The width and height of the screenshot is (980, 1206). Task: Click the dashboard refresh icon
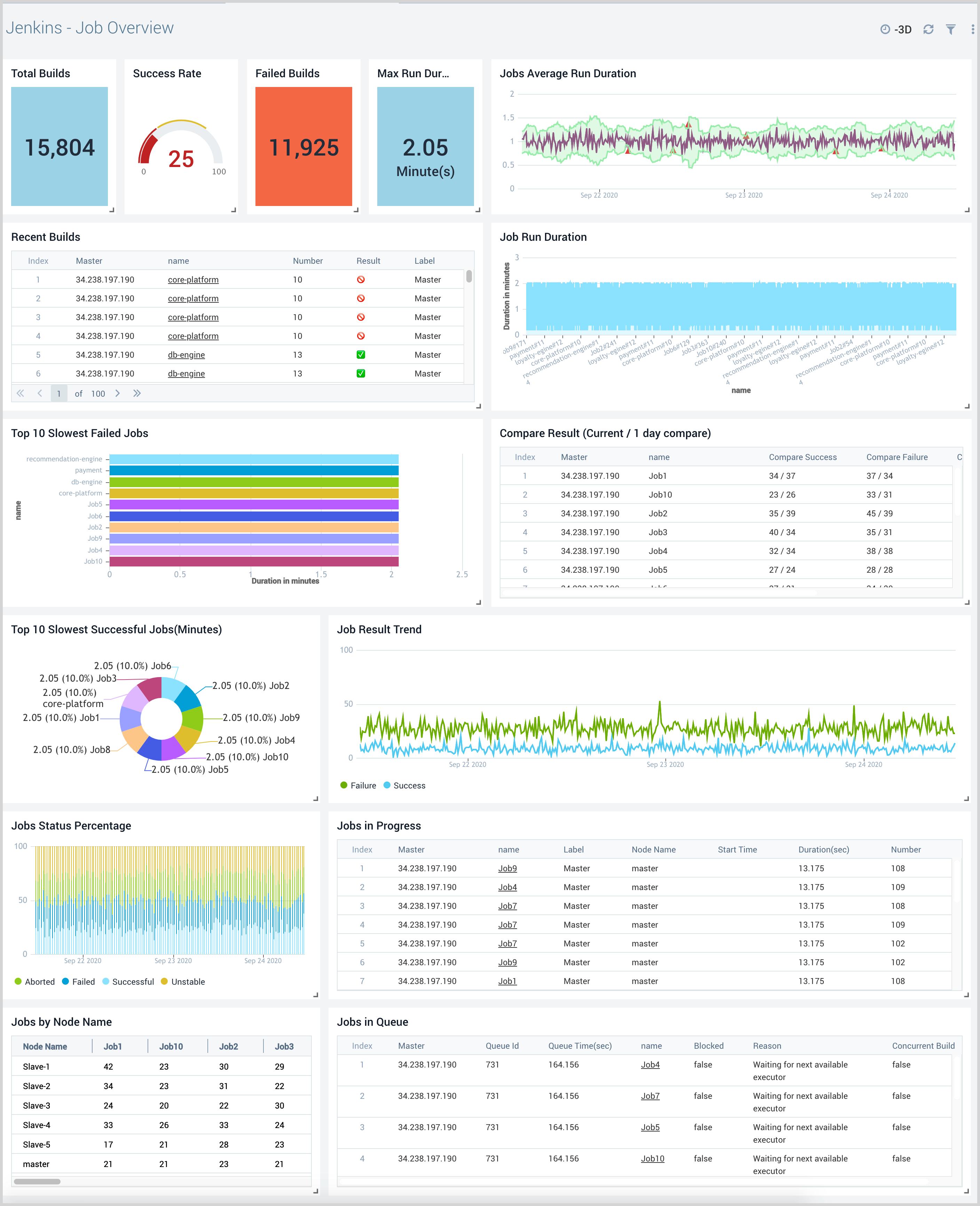click(928, 29)
